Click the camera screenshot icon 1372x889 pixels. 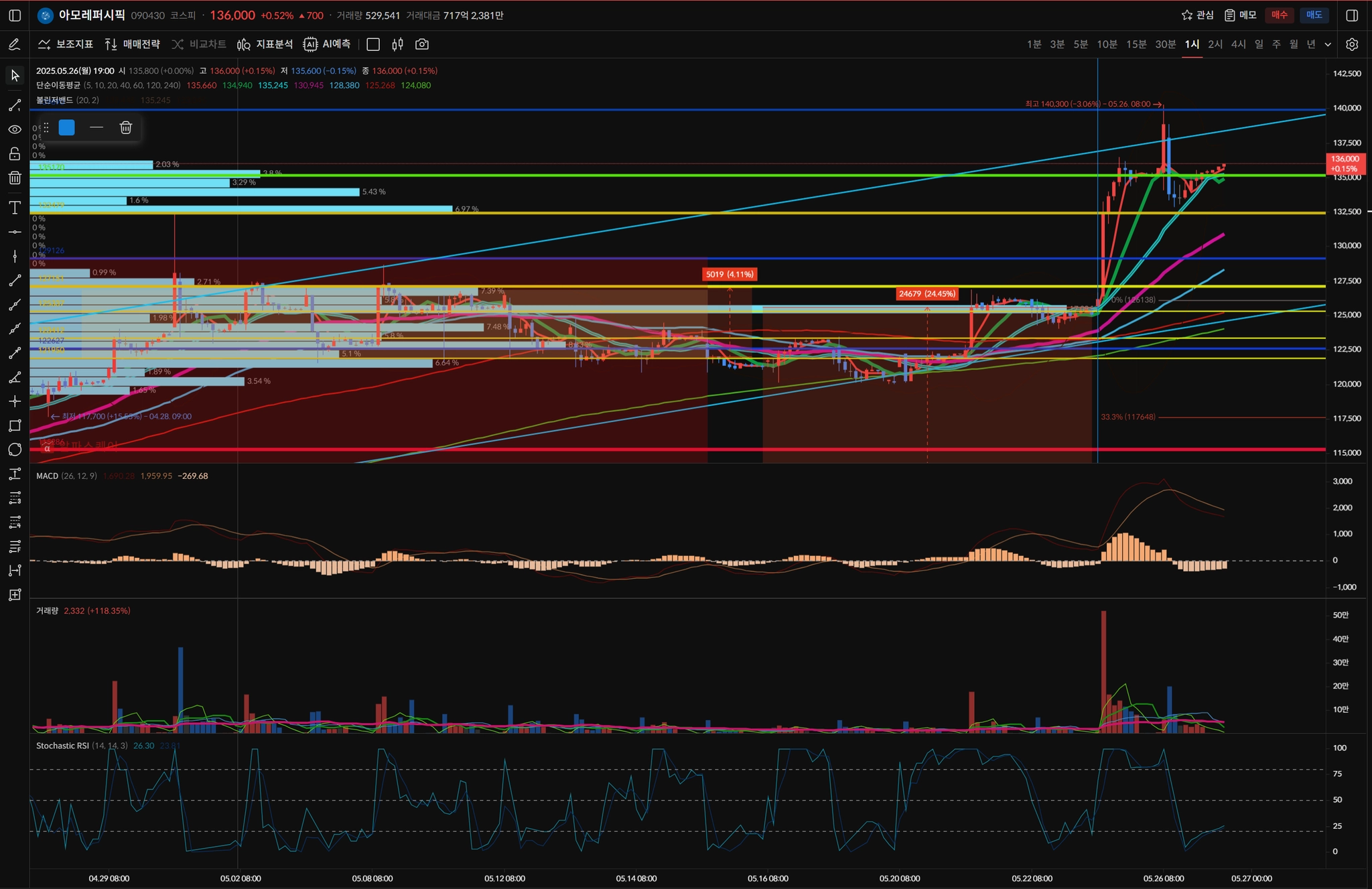[x=422, y=44]
